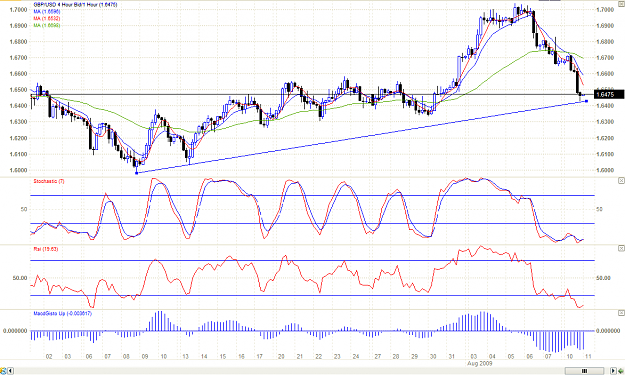This screenshot has width=625, height=375.
Task: Close the MacdGisto indicator panel
Action: tap(621, 313)
